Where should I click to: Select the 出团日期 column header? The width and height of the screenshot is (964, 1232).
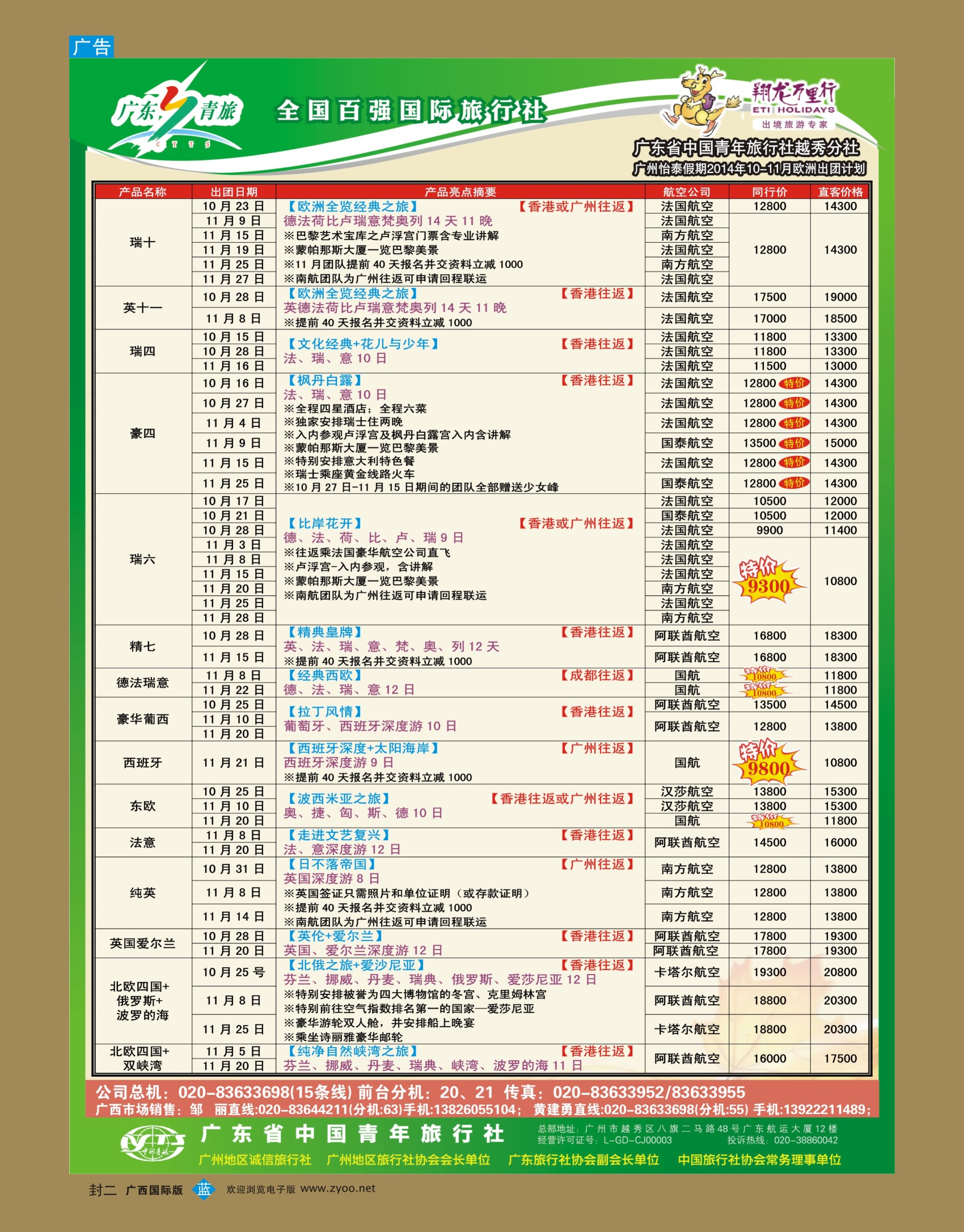coord(234,192)
